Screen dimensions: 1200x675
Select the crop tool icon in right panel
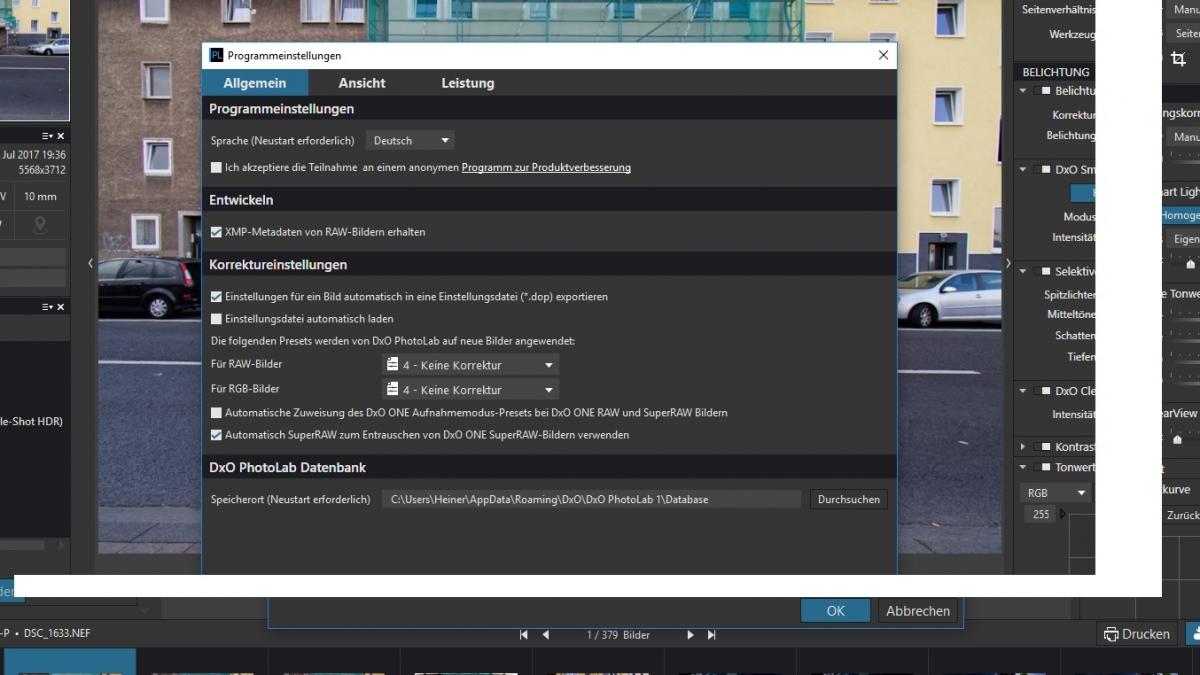pos(1178,59)
